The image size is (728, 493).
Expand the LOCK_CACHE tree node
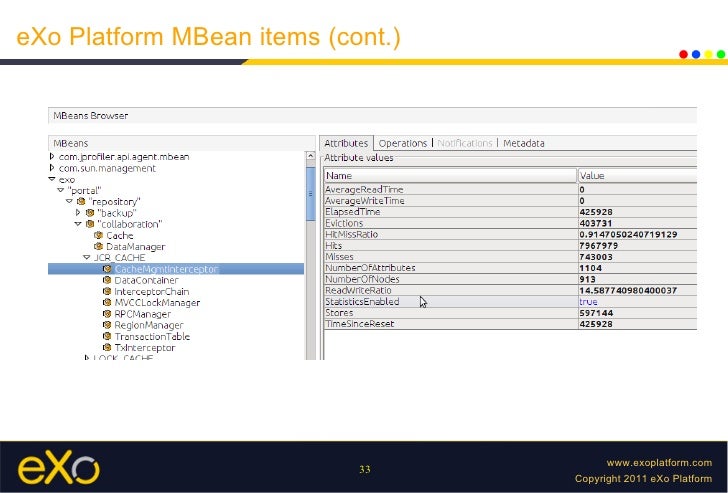[x=87, y=357]
